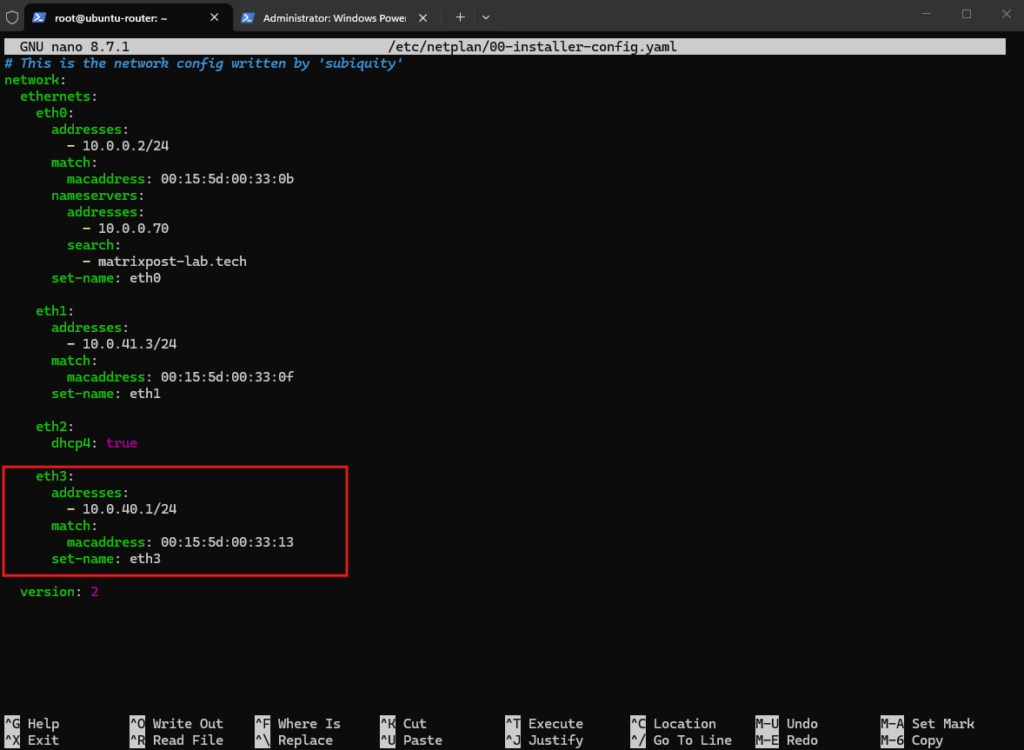Click the M-U Undo shortcut label
The width and height of the screenshot is (1024, 750).
click(x=786, y=723)
